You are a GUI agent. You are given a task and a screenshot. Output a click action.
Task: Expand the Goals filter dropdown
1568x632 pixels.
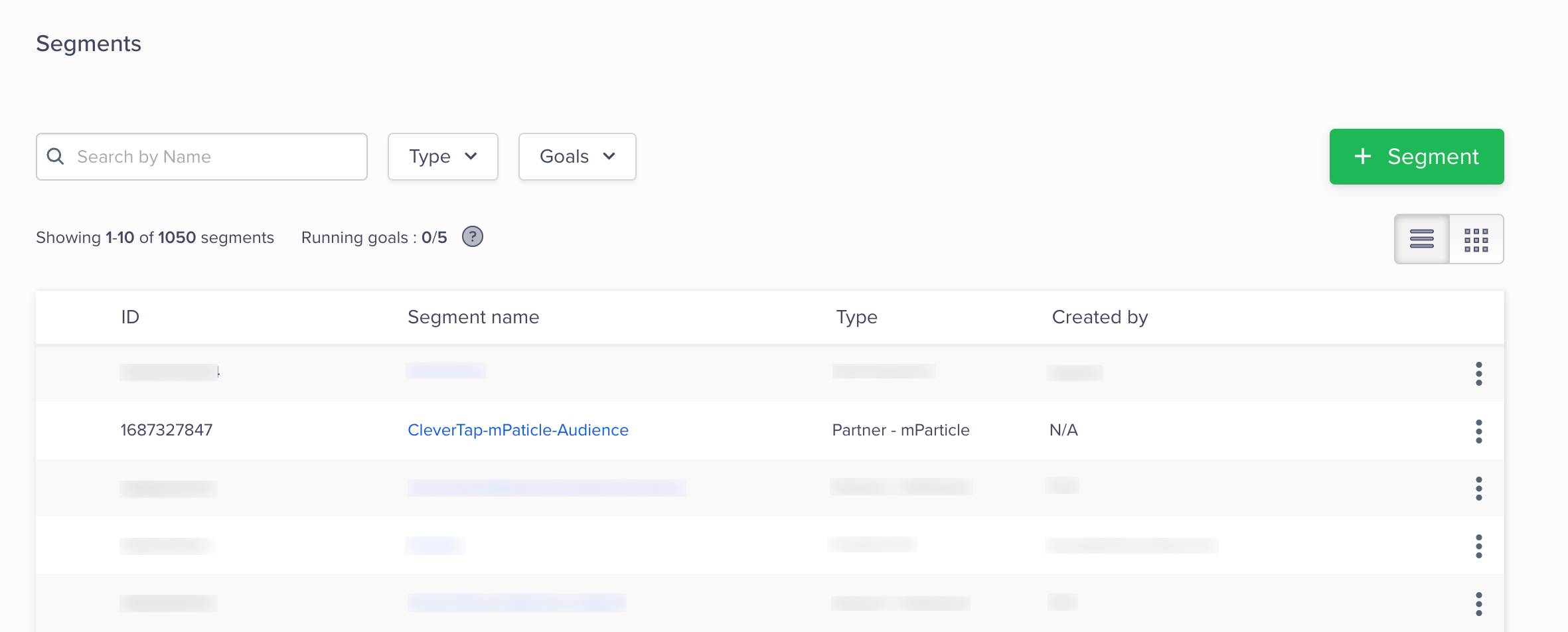click(577, 157)
